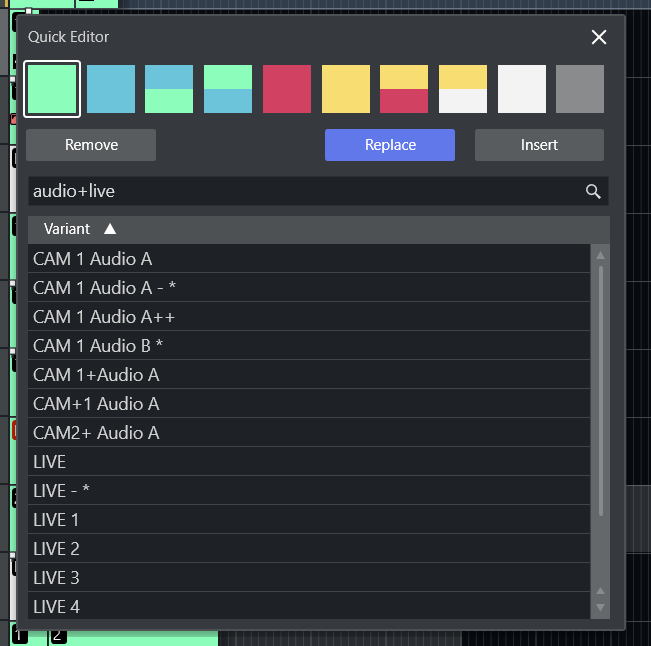Select the yellow-over-red split swatch

click(x=404, y=89)
